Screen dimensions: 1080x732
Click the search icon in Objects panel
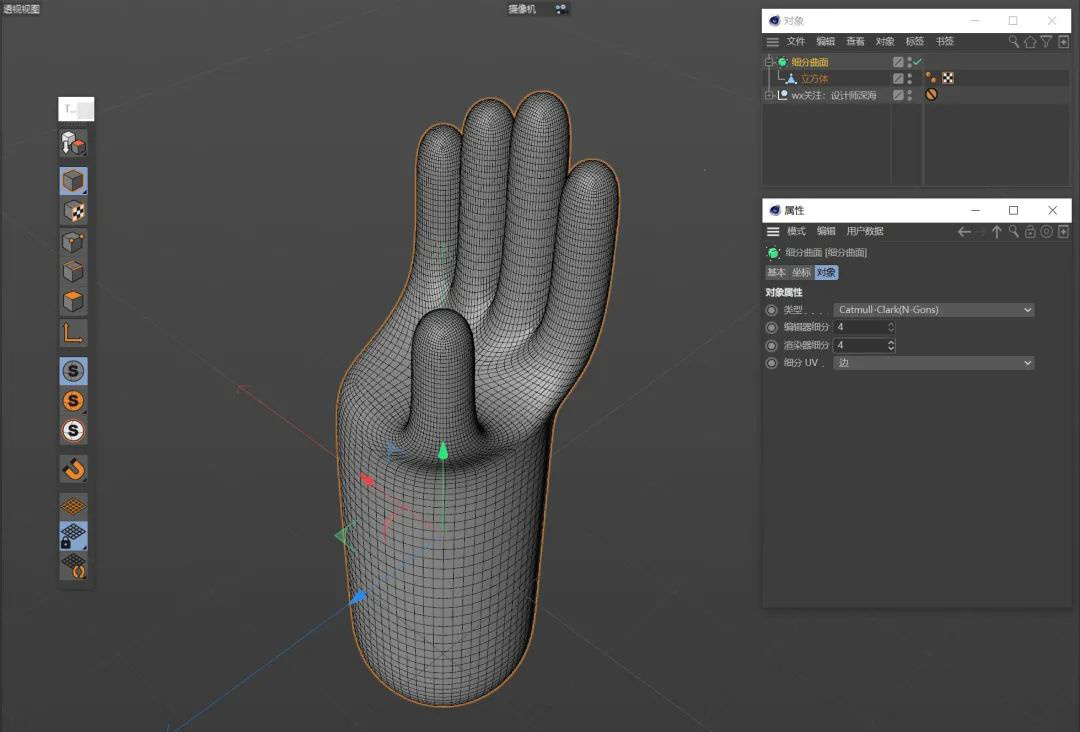tap(1013, 42)
